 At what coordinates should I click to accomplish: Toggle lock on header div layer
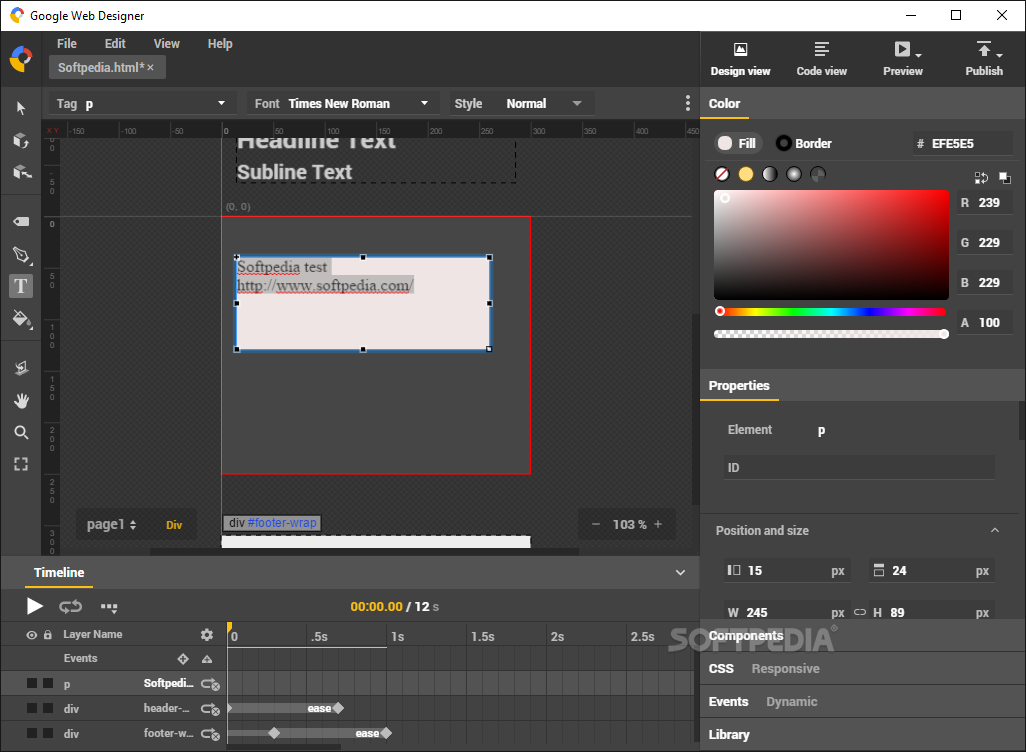(x=48, y=708)
